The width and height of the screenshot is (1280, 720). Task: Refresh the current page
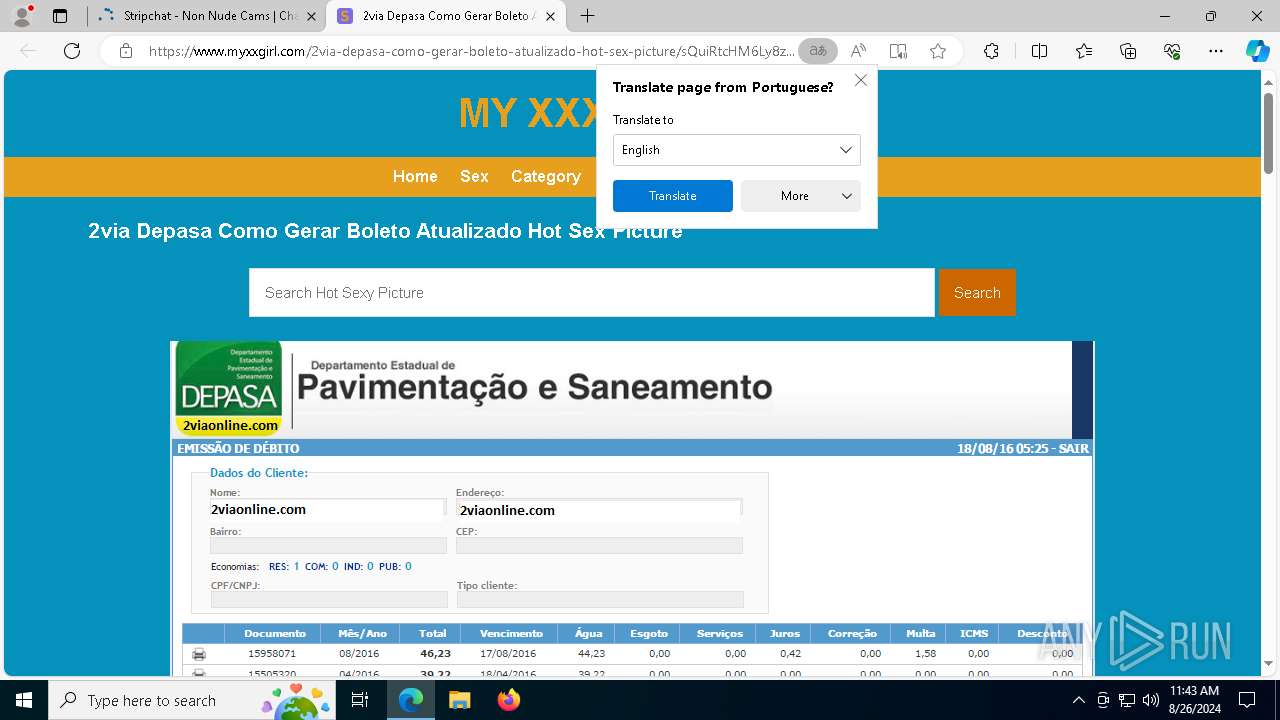72,51
